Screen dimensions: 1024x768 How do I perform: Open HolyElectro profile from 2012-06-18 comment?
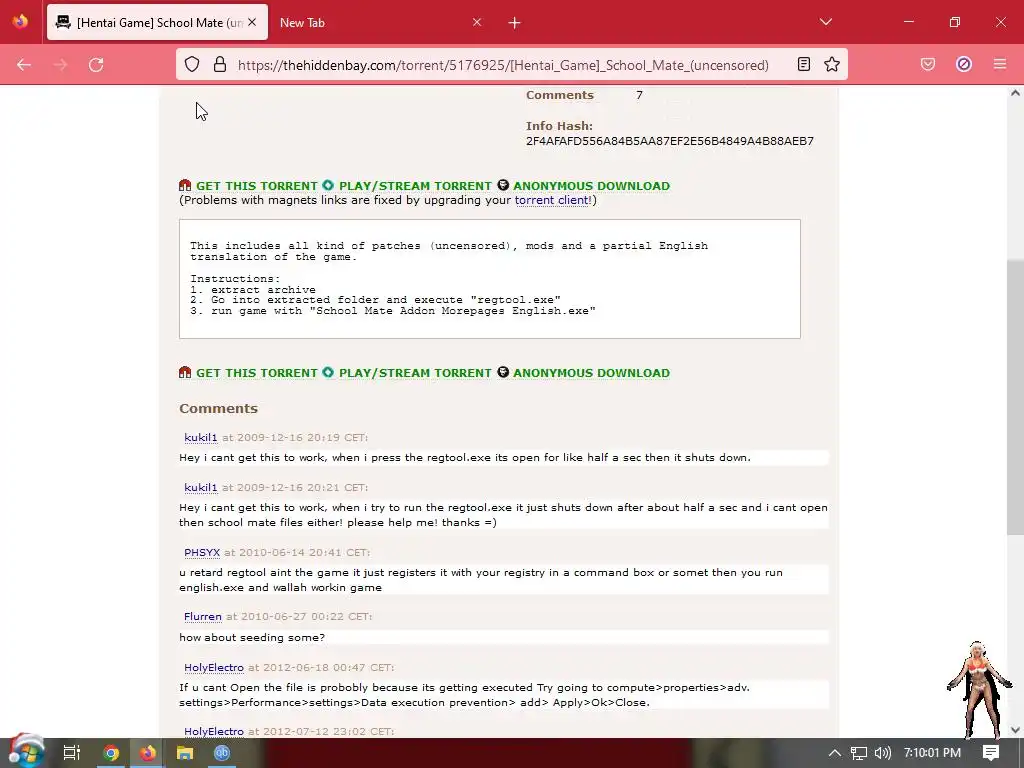(x=214, y=667)
